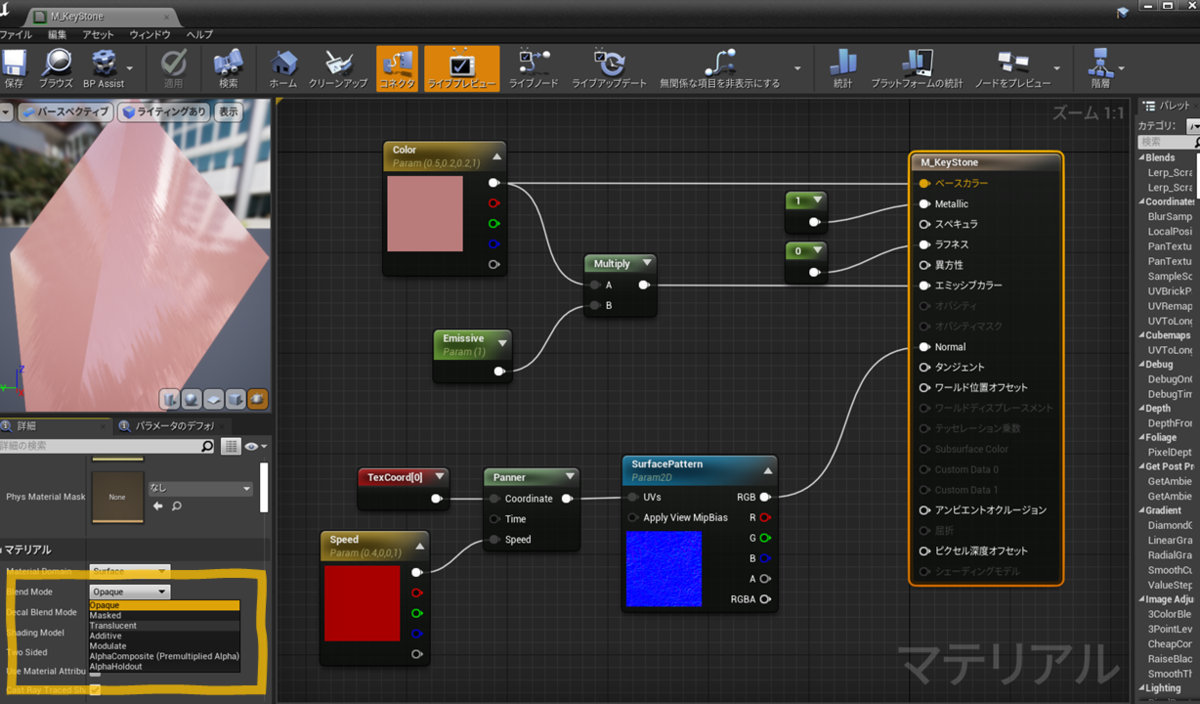Viewport: 1200px width, 704px height.
Task: Click blue texture thumbnail in SurfacePattern node
Action: pos(663,570)
